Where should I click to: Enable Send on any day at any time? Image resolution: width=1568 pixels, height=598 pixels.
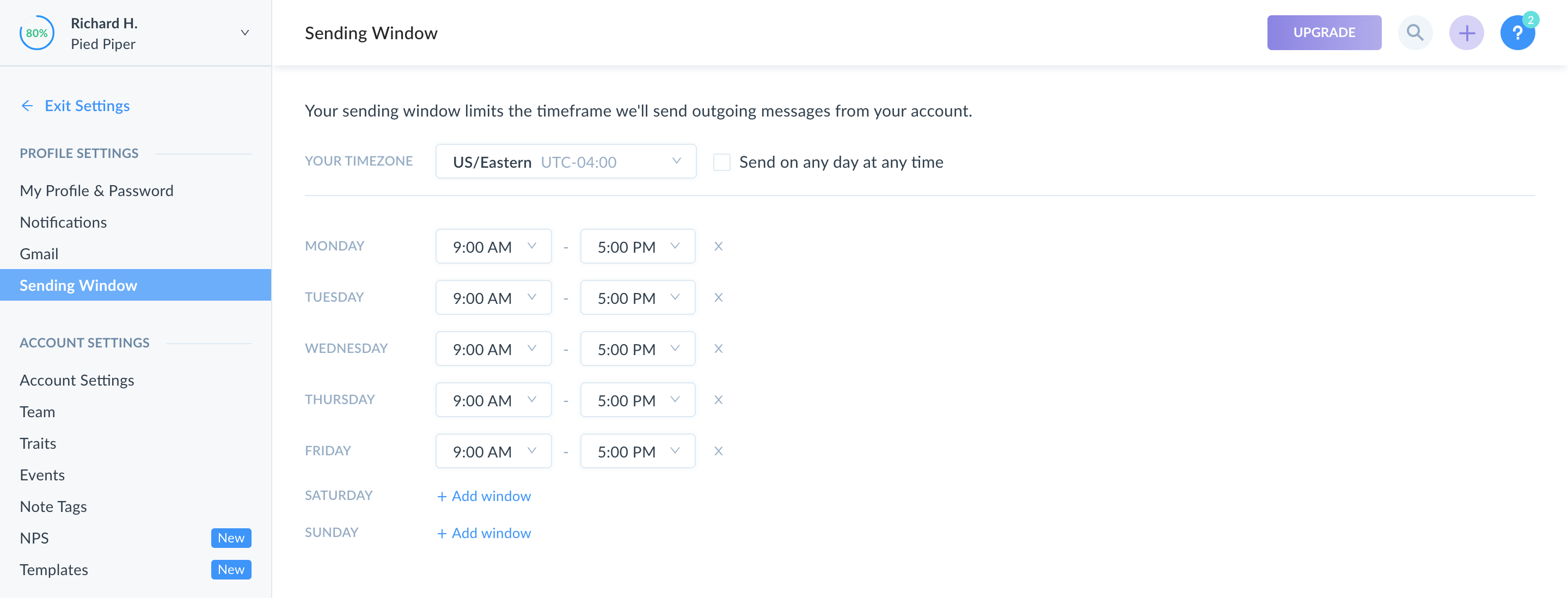point(721,162)
